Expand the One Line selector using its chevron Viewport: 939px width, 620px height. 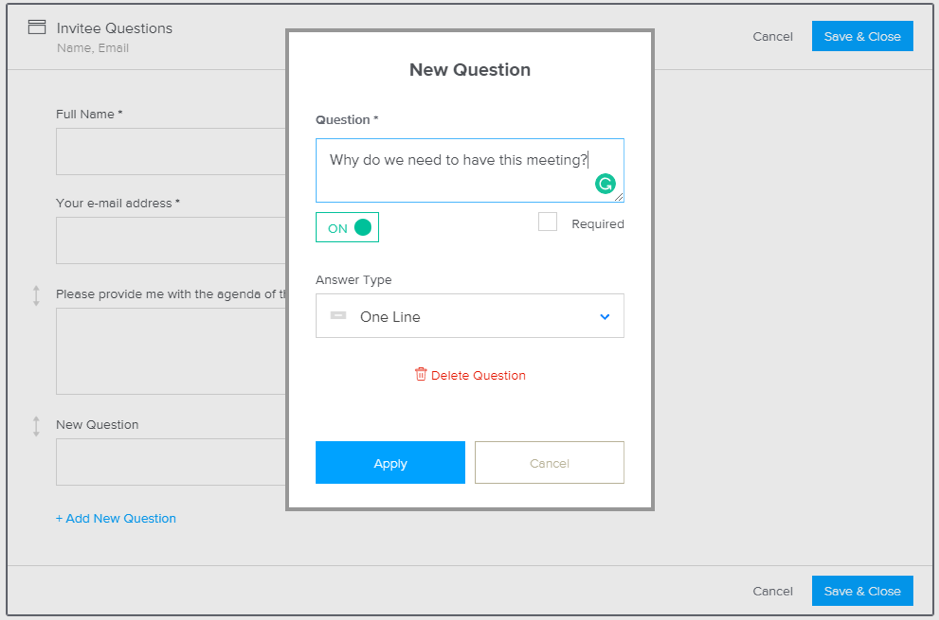point(604,315)
